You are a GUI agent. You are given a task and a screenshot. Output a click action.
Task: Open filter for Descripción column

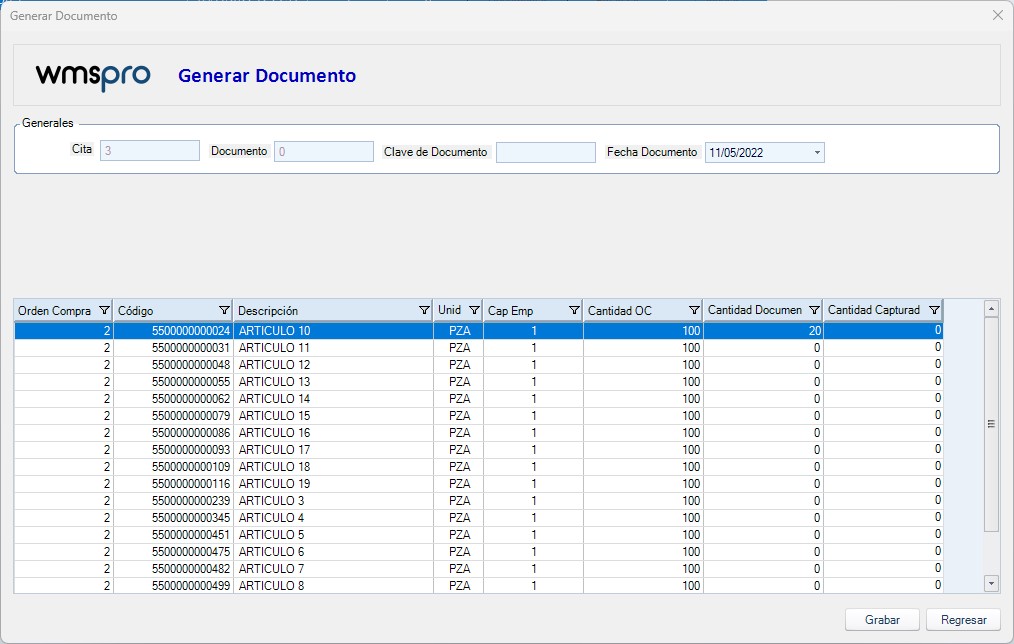424,310
